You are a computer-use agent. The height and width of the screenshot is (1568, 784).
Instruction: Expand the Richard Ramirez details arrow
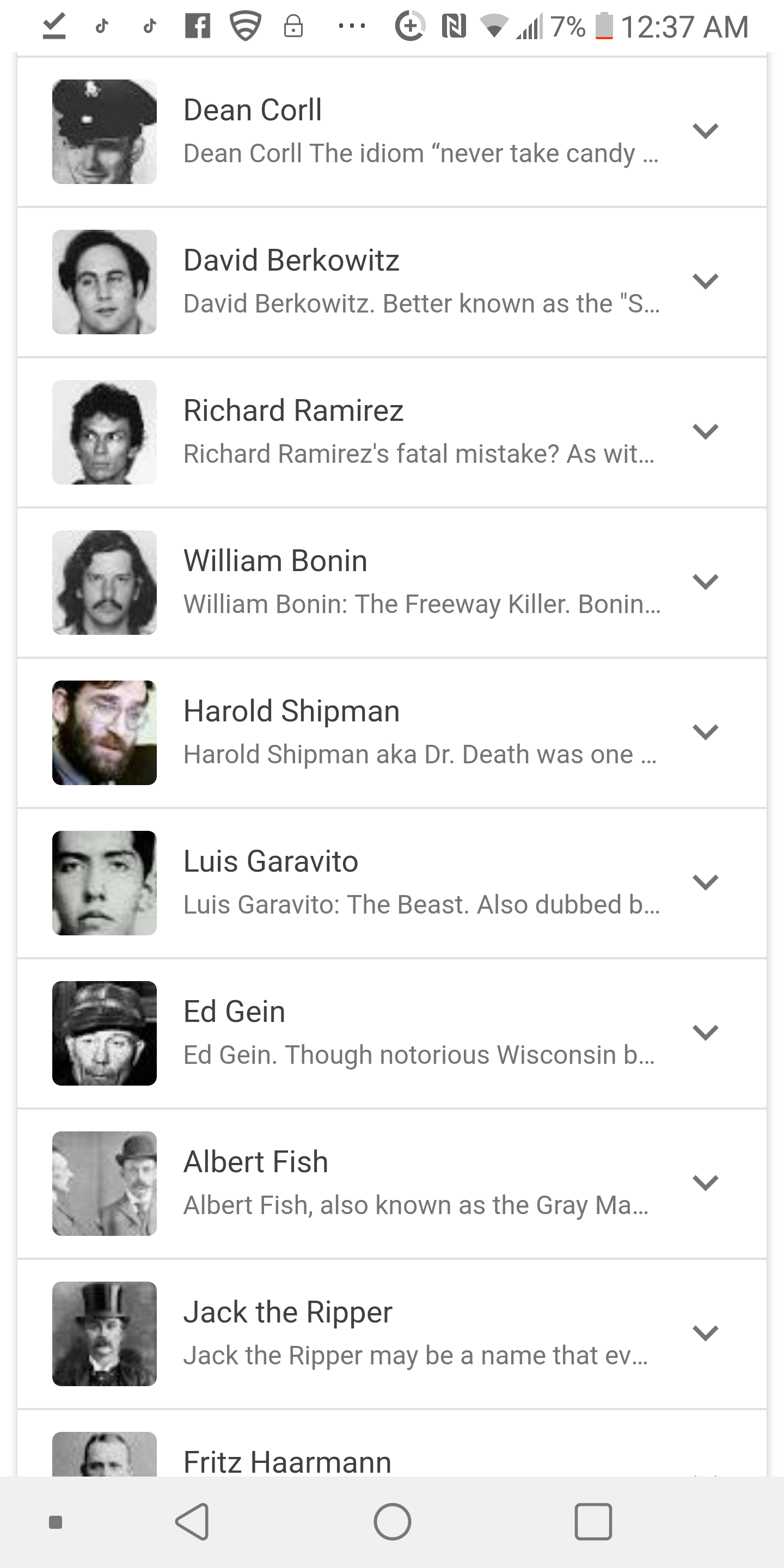(x=706, y=432)
